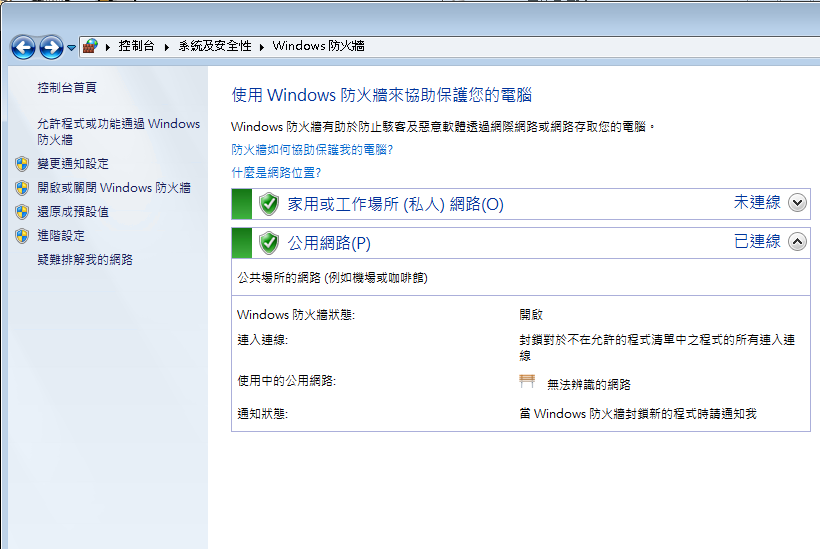Click the address bar empty field area

pyautogui.click(x=591, y=46)
